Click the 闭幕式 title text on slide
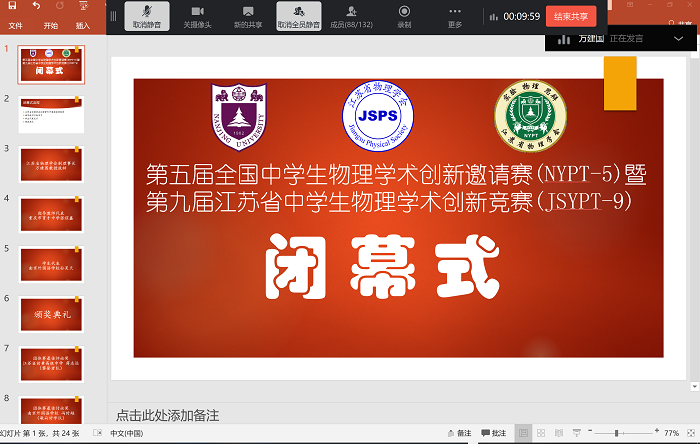 (x=383, y=266)
